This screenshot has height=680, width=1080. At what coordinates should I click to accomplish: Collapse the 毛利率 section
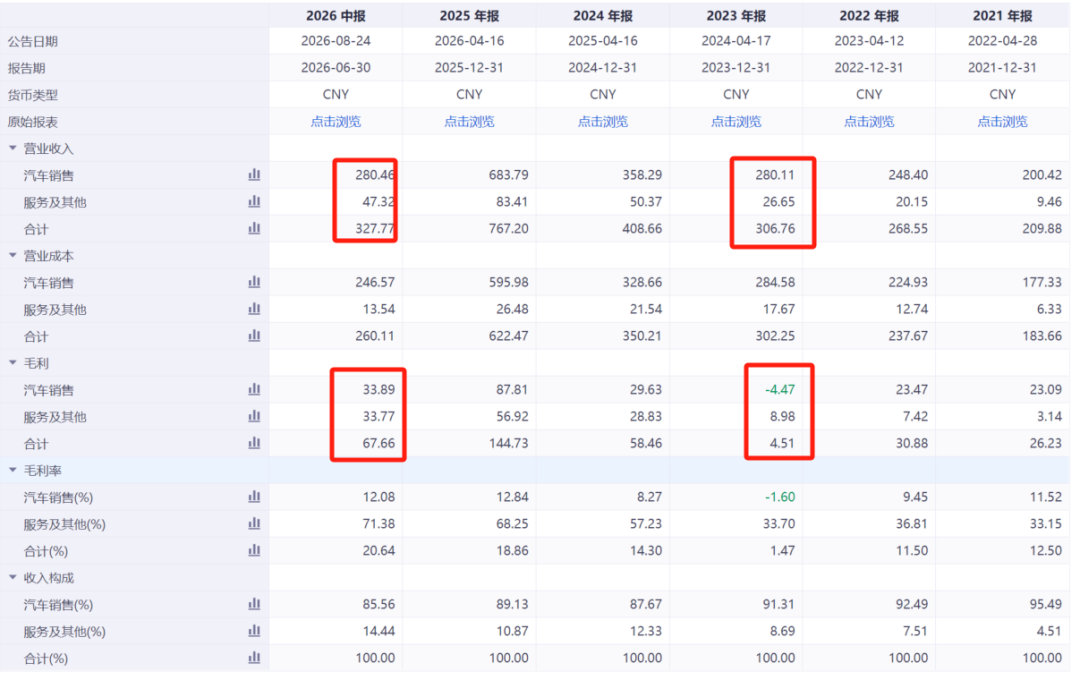click(12, 470)
